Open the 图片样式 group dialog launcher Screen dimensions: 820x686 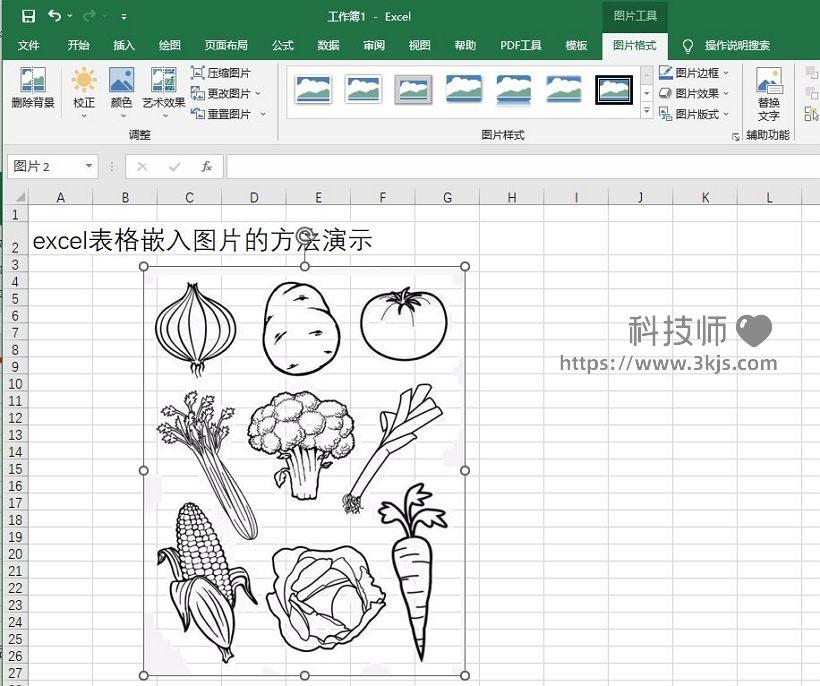point(736,136)
